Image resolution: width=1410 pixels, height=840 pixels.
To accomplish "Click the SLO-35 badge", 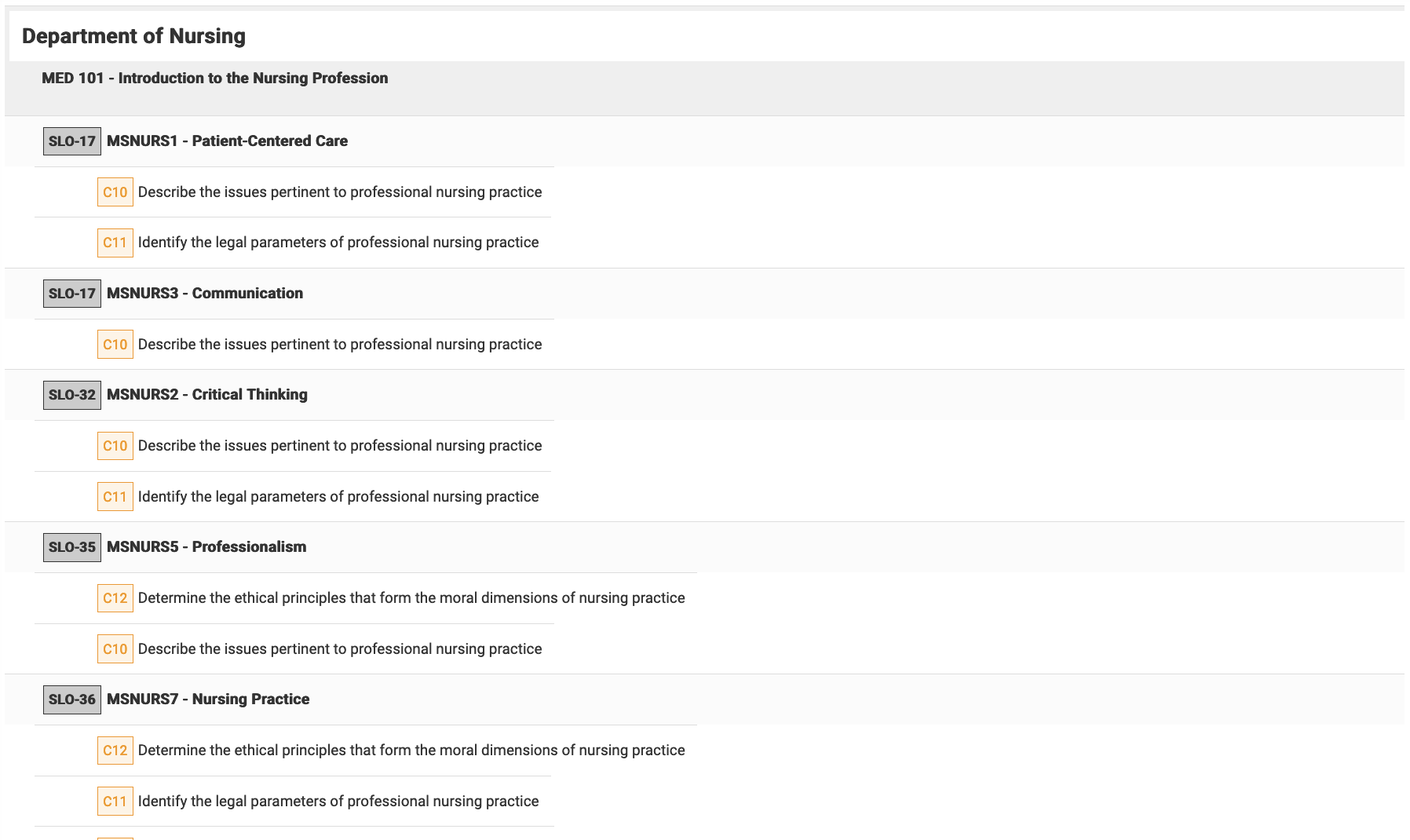I will [71, 547].
